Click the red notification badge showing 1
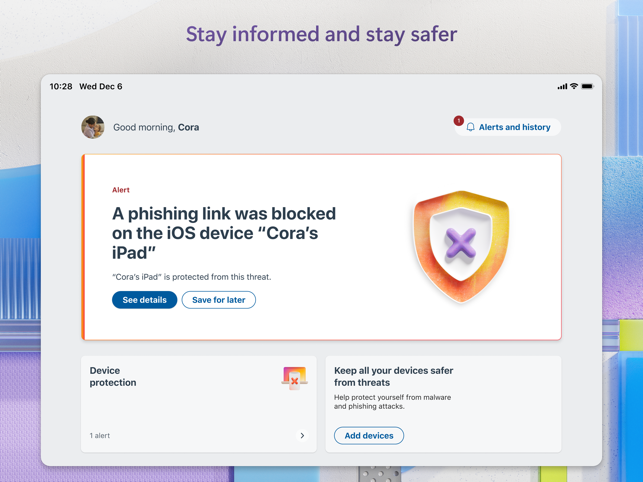643x482 pixels. 458,121
